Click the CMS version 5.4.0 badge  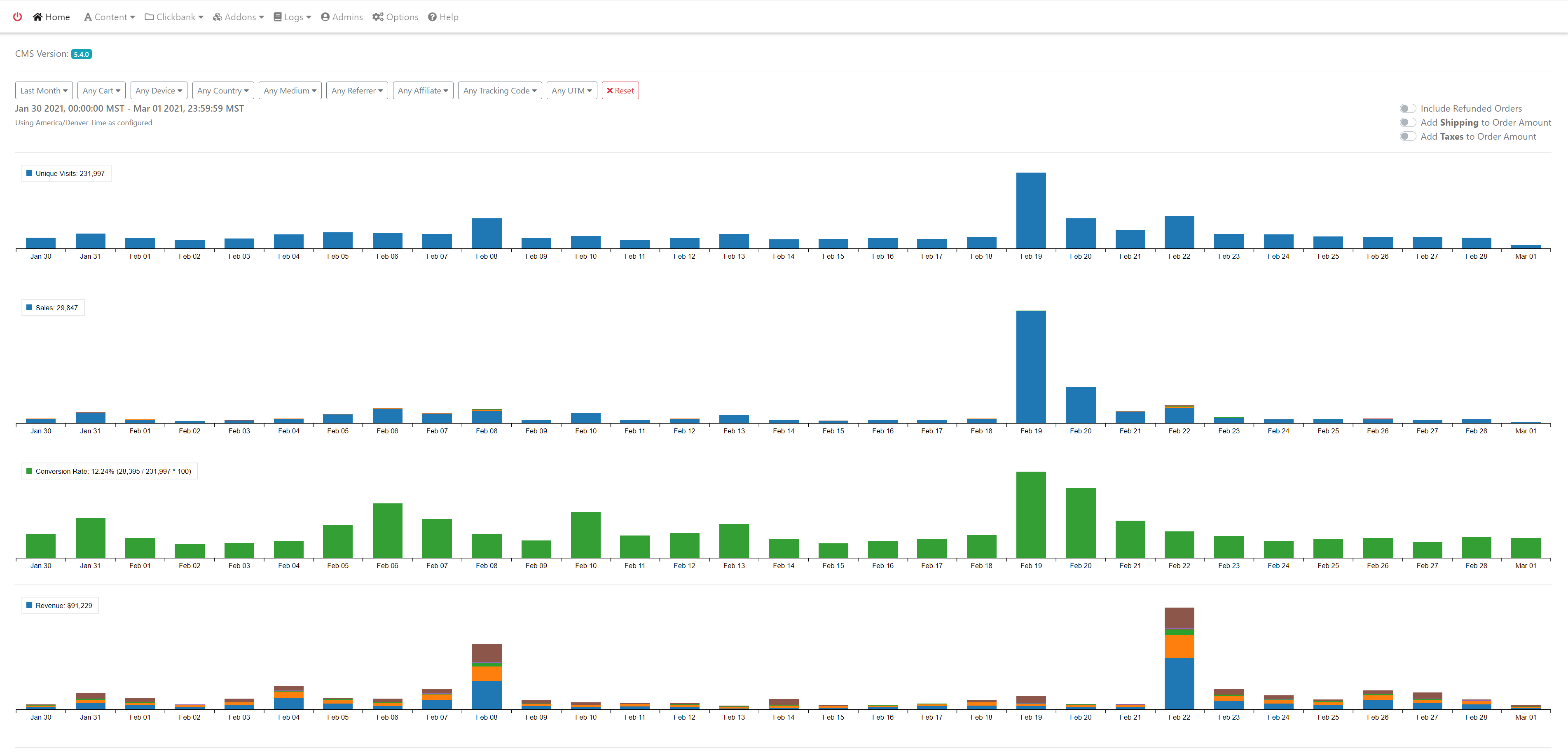tap(81, 54)
